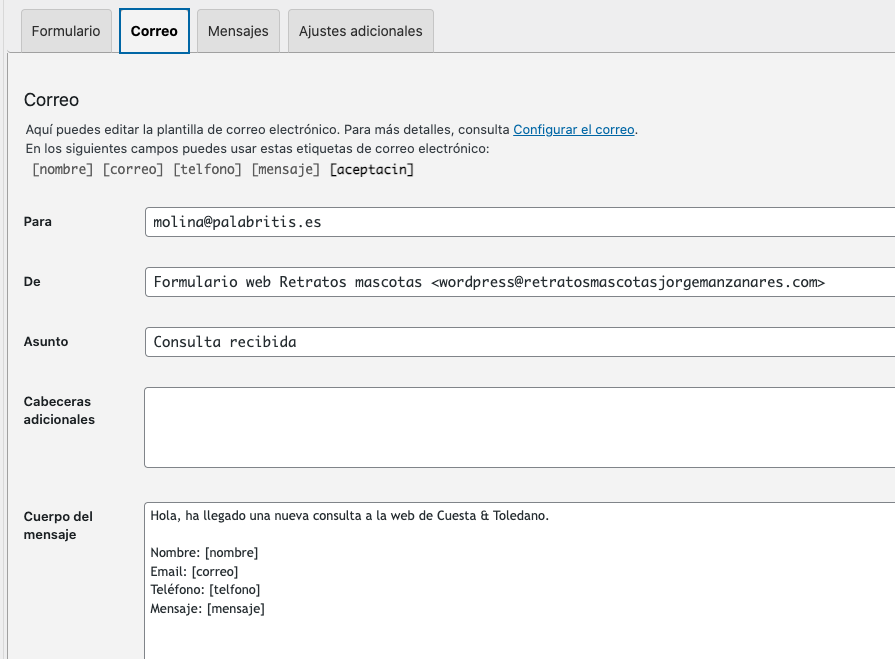This screenshot has width=895, height=659.
Task: Focus the Para email address field
Action: [x=520, y=222]
